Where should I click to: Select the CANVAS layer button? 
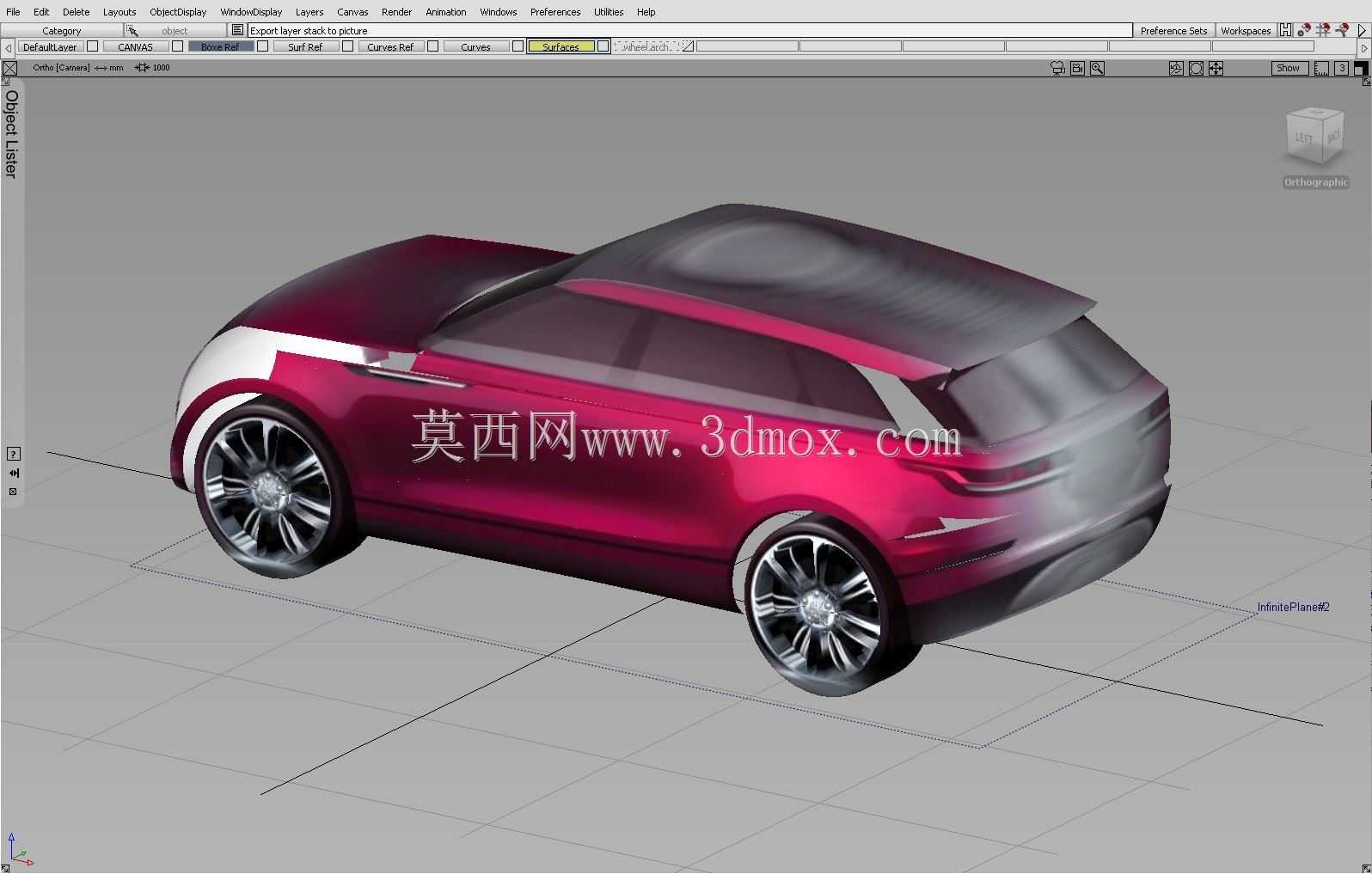pyautogui.click(x=135, y=46)
